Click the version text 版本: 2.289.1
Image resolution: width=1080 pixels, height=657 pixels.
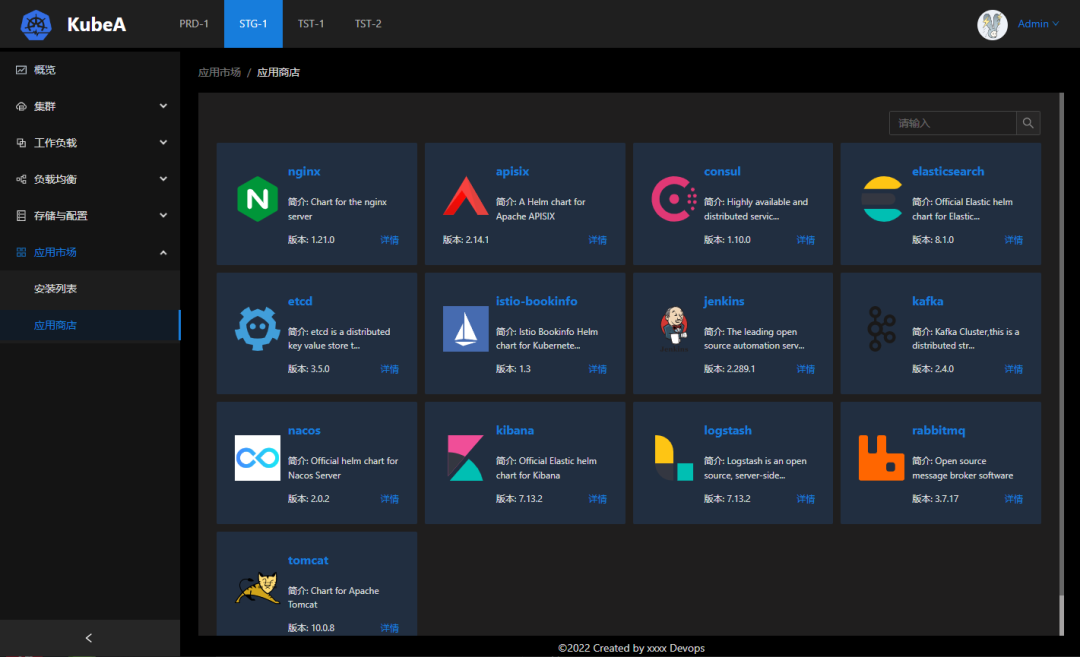pyautogui.click(x=729, y=369)
